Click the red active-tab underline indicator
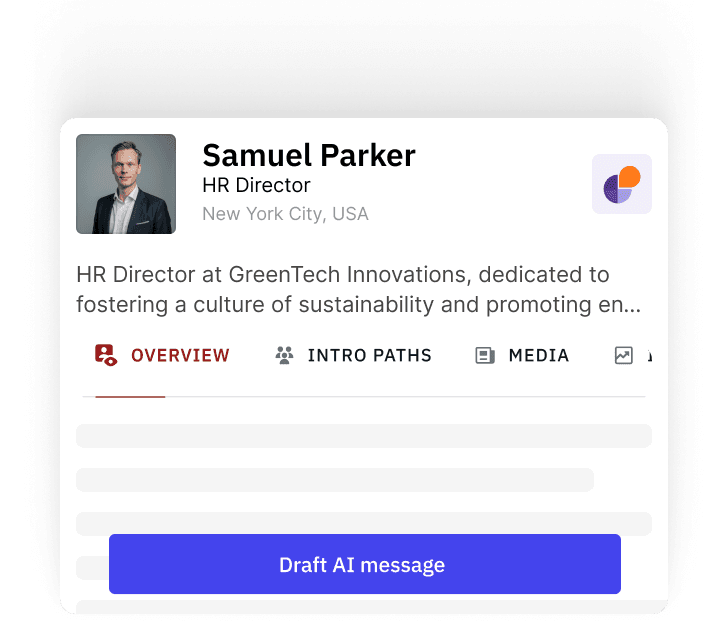 pyautogui.click(x=130, y=396)
